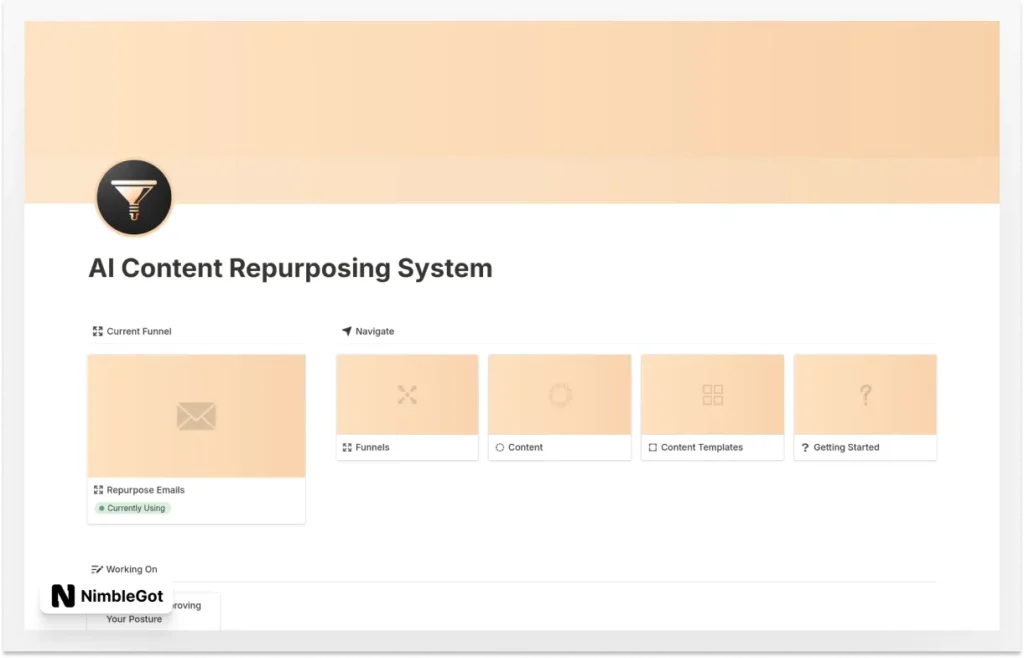Image resolution: width=1024 pixels, height=658 pixels.
Task: Select the crossed-arrows icon on the Funnels card
Action: point(407,394)
